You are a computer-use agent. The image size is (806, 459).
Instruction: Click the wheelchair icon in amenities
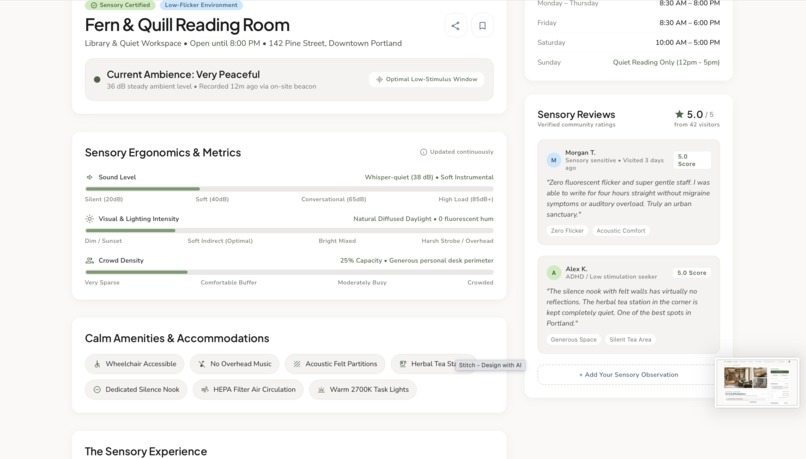point(97,364)
